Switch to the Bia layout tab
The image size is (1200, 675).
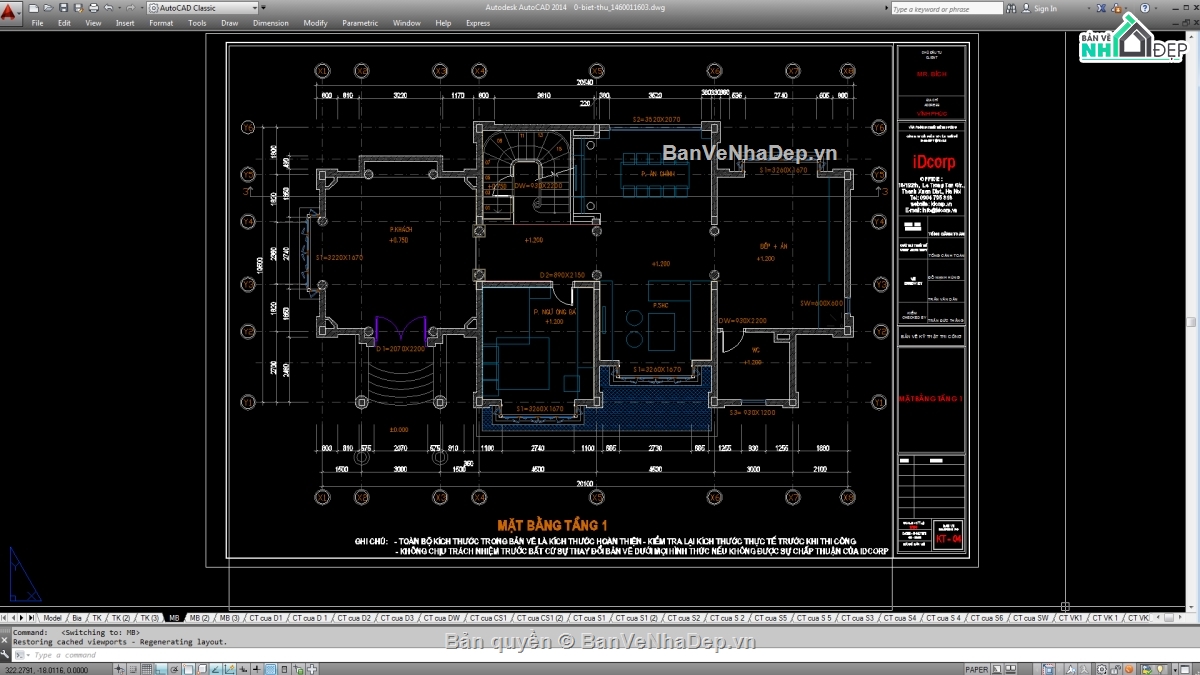77,618
